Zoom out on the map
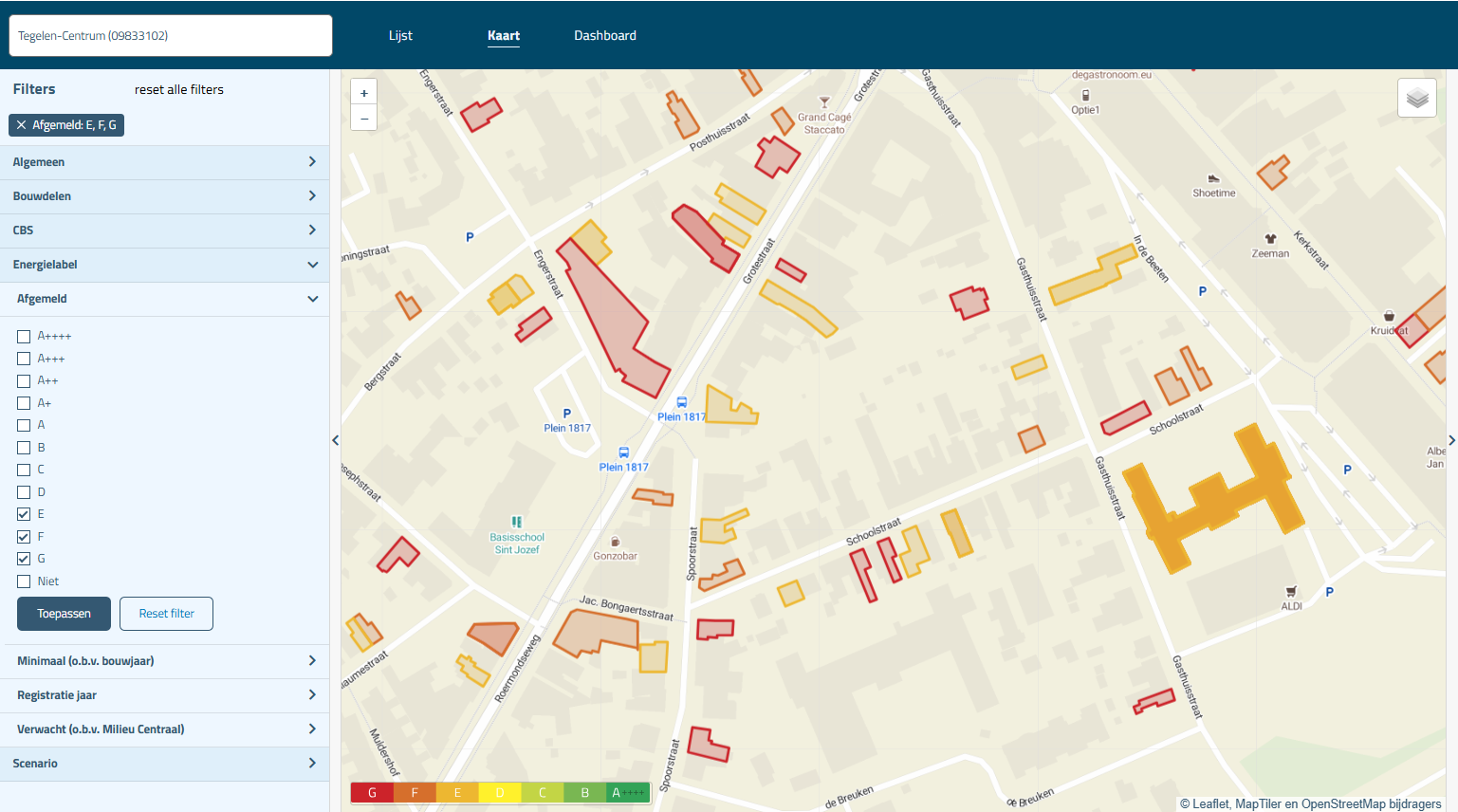 point(364,119)
